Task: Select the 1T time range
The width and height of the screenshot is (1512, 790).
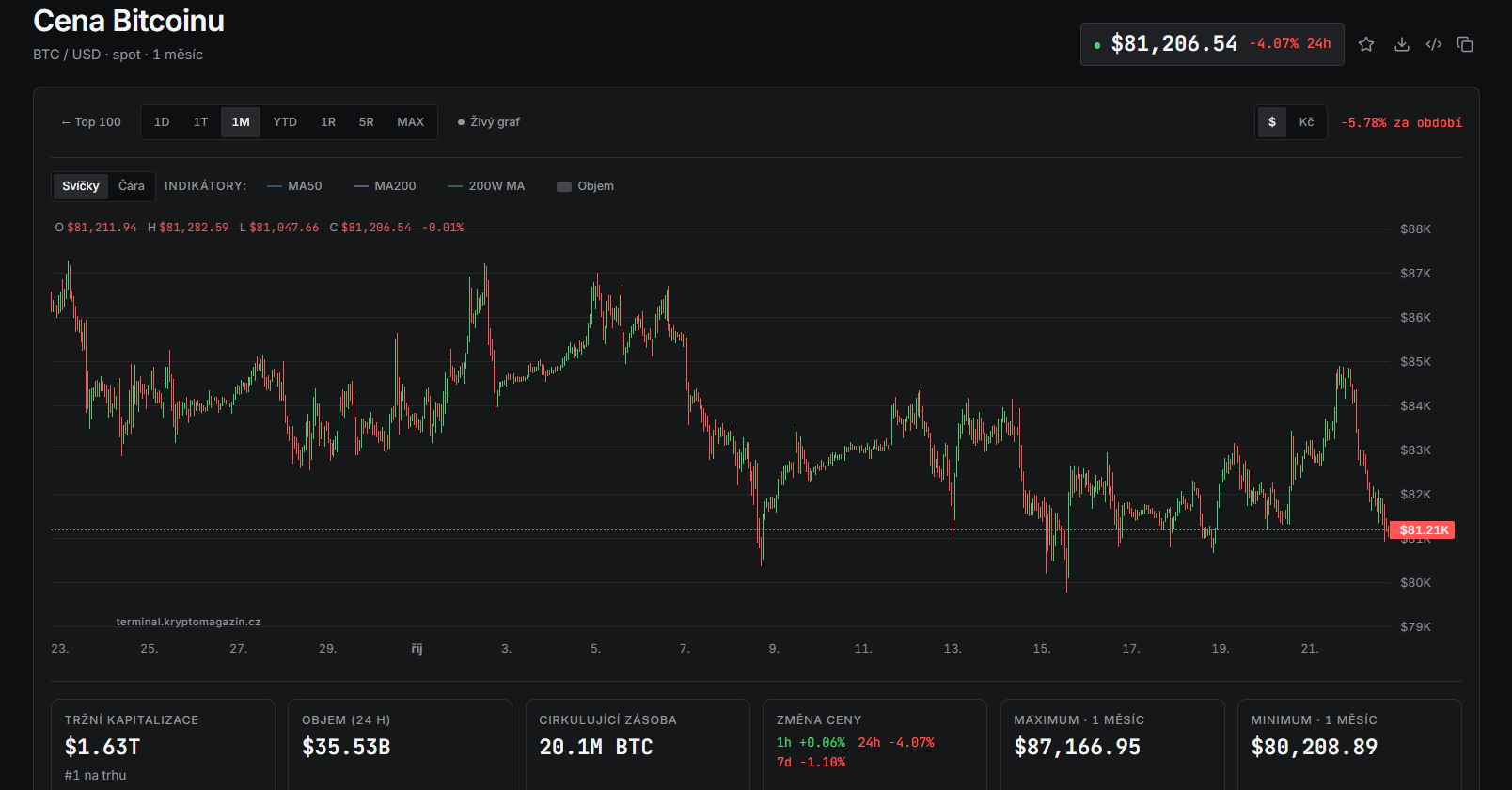Action: 200,122
